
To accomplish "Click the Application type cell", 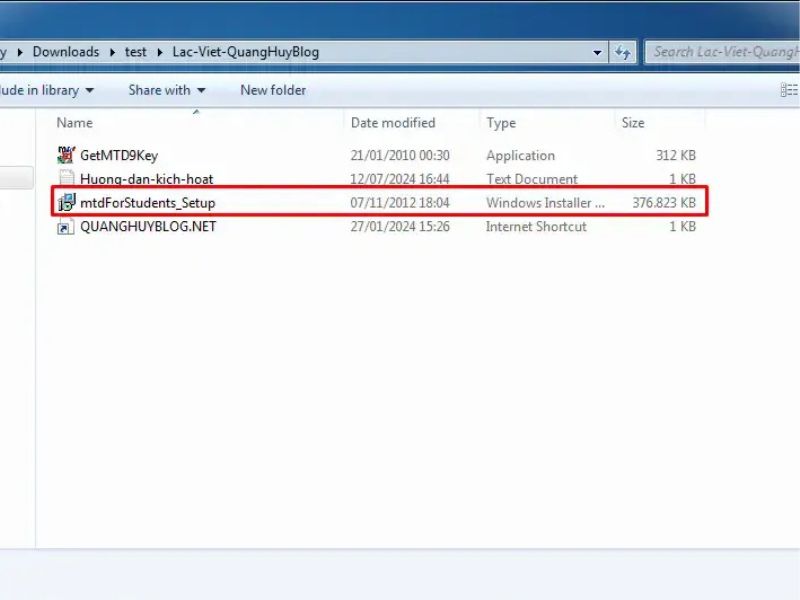I will [x=520, y=156].
